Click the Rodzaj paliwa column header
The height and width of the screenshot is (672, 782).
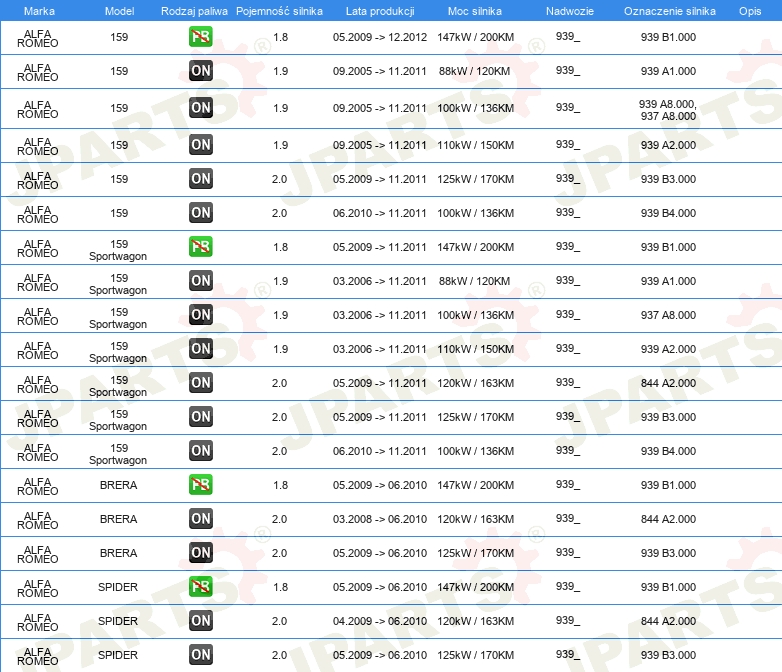[x=194, y=11]
